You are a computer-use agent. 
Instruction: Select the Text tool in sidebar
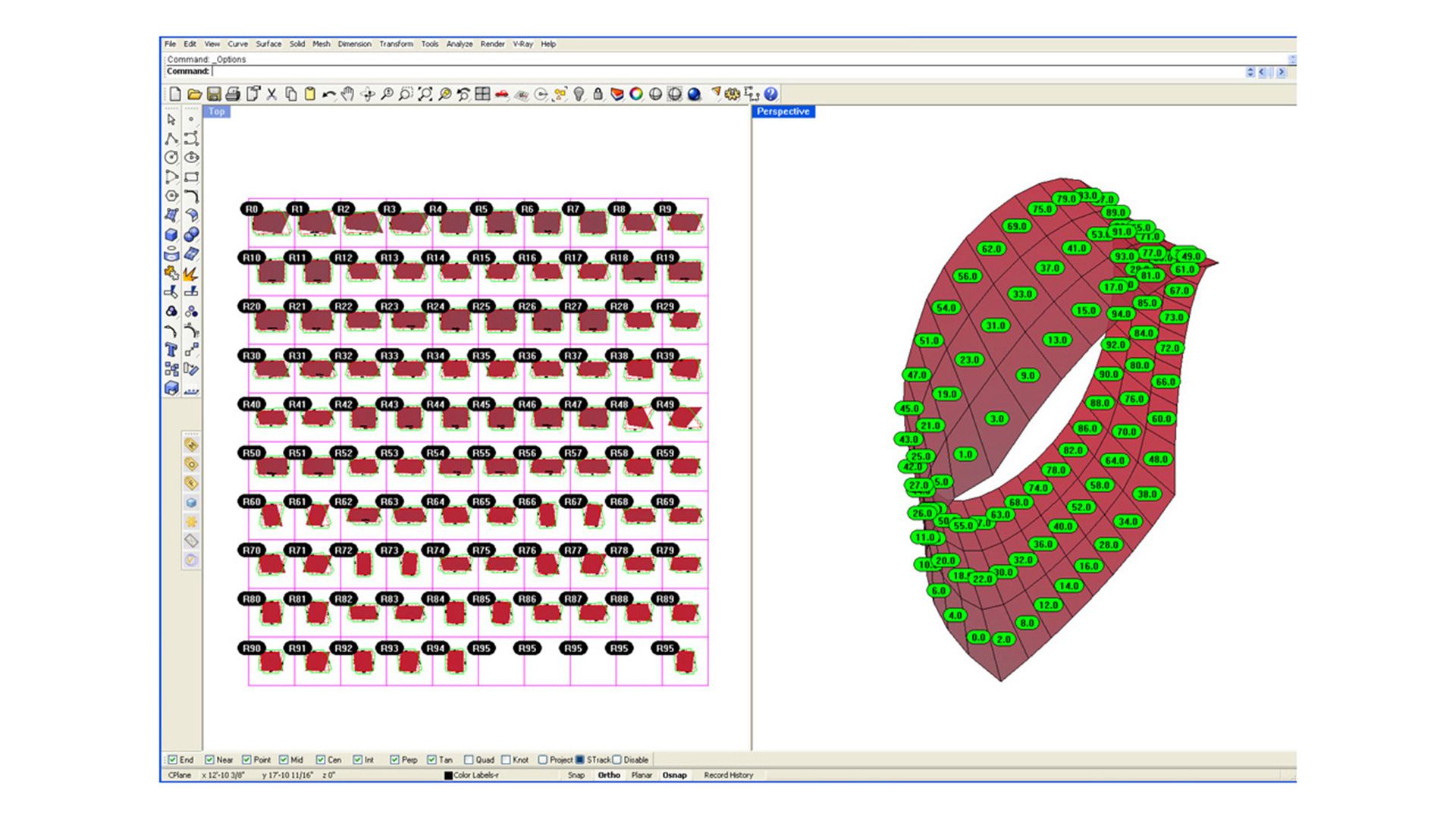coord(171,350)
